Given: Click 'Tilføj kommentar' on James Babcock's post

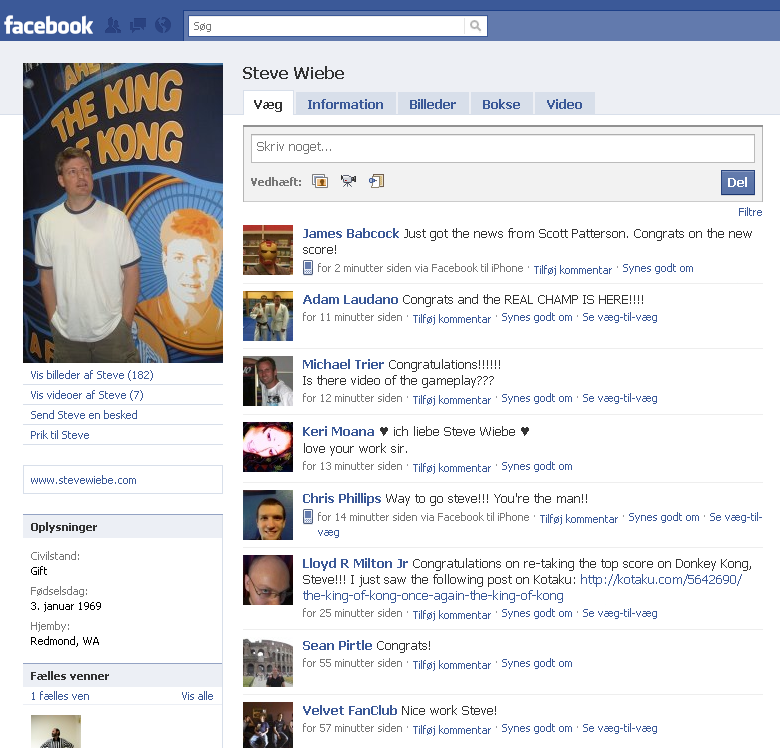Looking at the screenshot, I should click(573, 270).
